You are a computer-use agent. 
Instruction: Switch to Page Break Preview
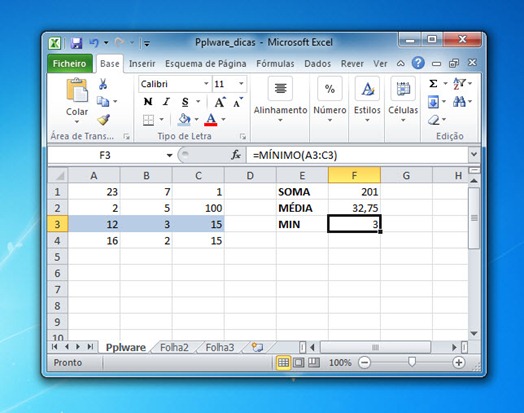click(x=313, y=362)
